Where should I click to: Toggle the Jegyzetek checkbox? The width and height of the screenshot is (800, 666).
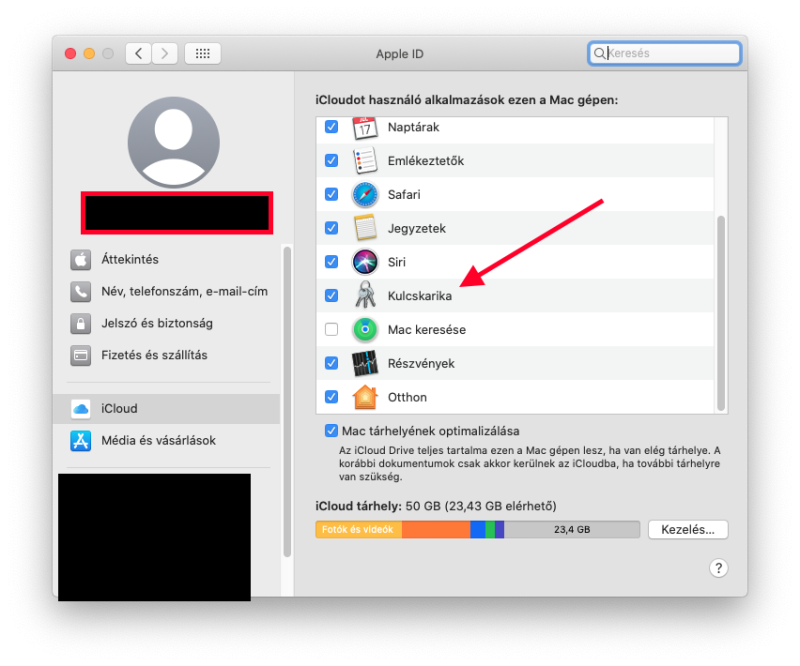pyautogui.click(x=332, y=228)
